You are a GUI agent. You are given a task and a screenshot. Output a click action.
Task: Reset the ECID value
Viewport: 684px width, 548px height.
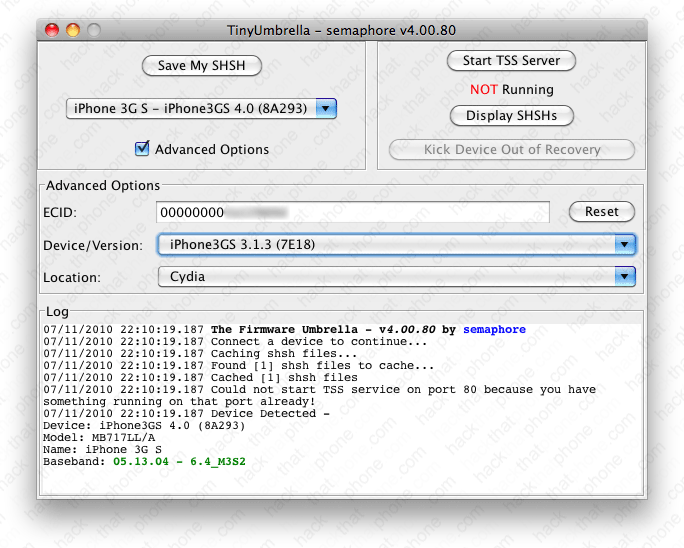tap(601, 212)
